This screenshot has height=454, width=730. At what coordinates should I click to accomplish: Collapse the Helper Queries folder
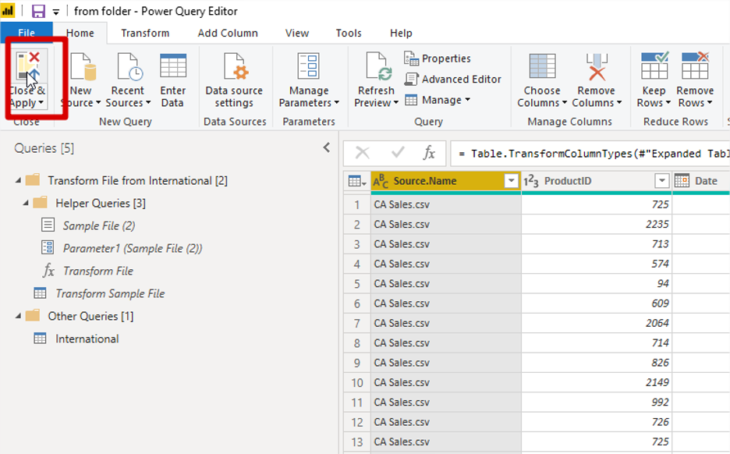click(x=23, y=203)
